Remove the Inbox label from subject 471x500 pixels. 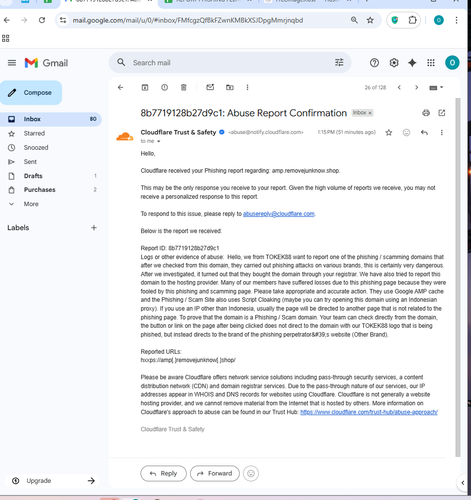(x=370, y=113)
